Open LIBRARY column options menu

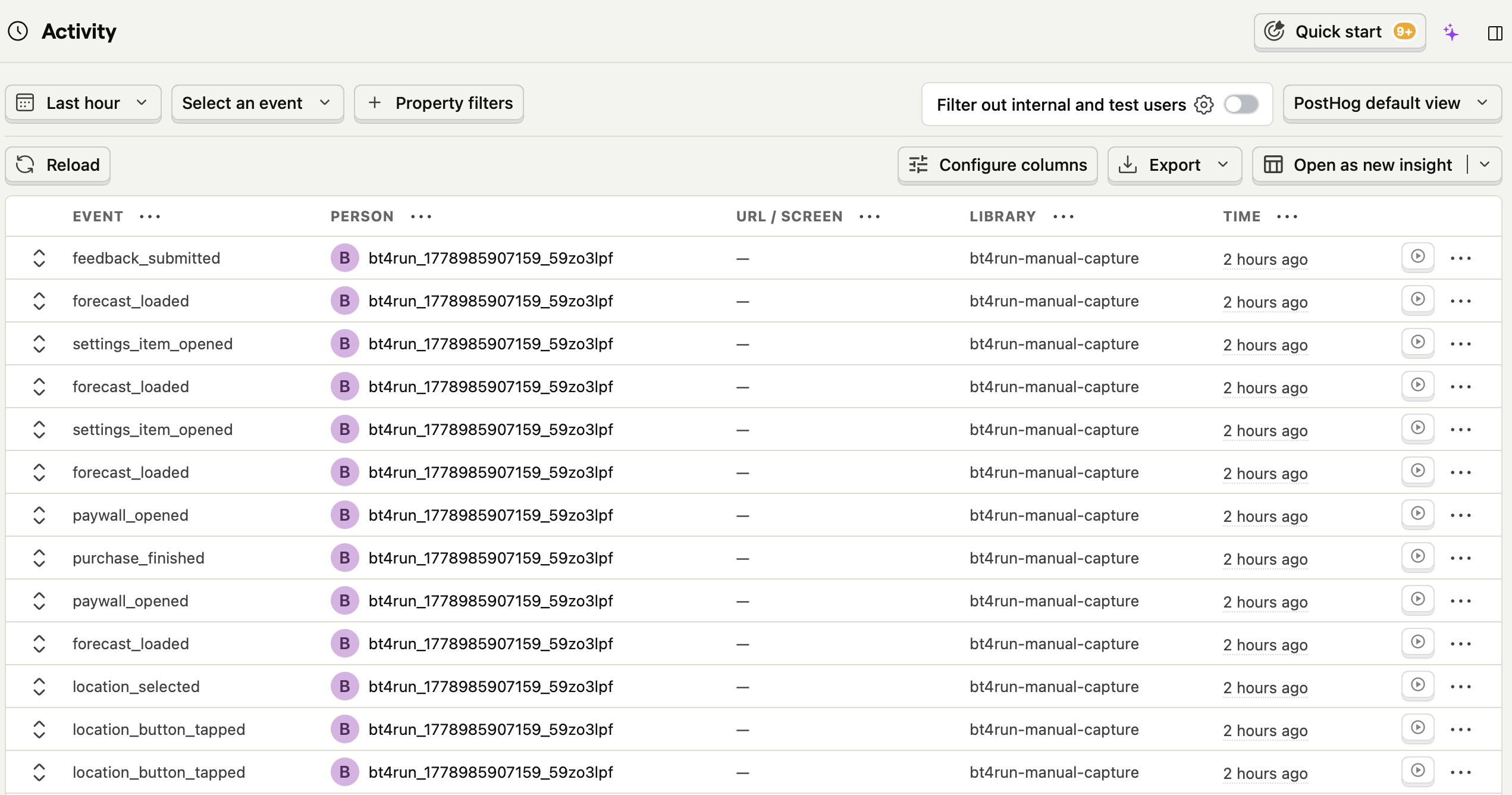tap(1064, 217)
